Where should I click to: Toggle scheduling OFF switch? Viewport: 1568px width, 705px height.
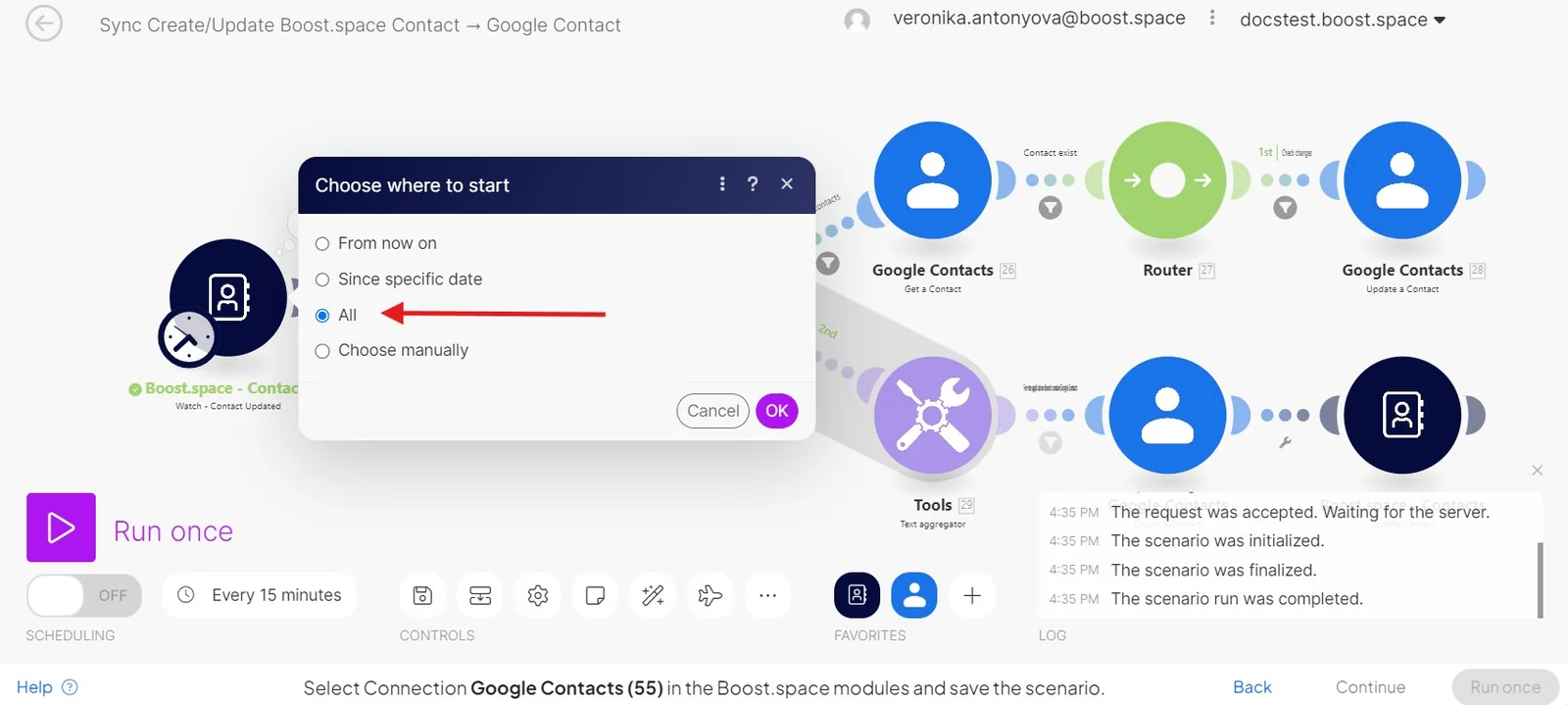click(84, 595)
